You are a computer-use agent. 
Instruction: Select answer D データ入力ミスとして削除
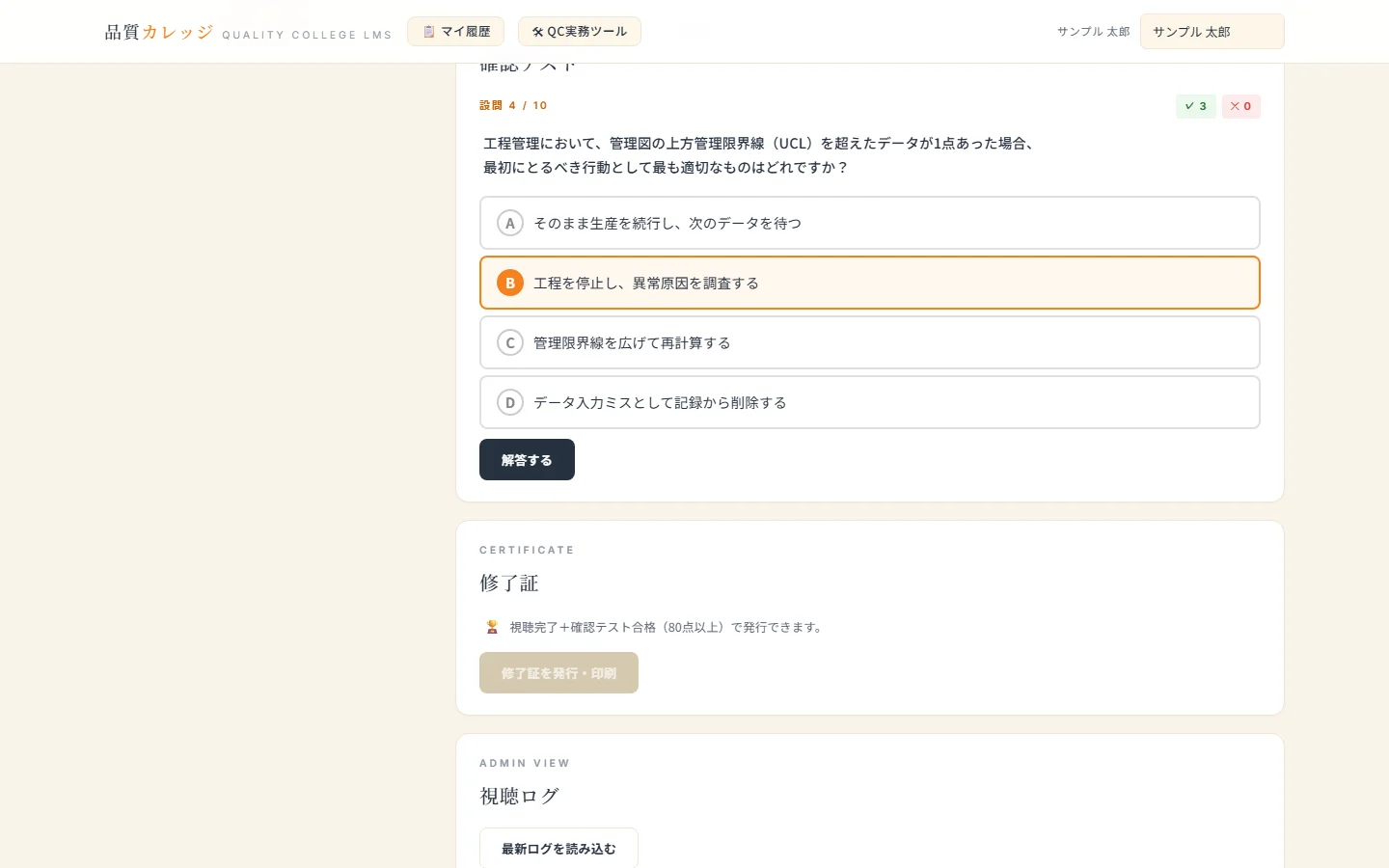click(869, 402)
